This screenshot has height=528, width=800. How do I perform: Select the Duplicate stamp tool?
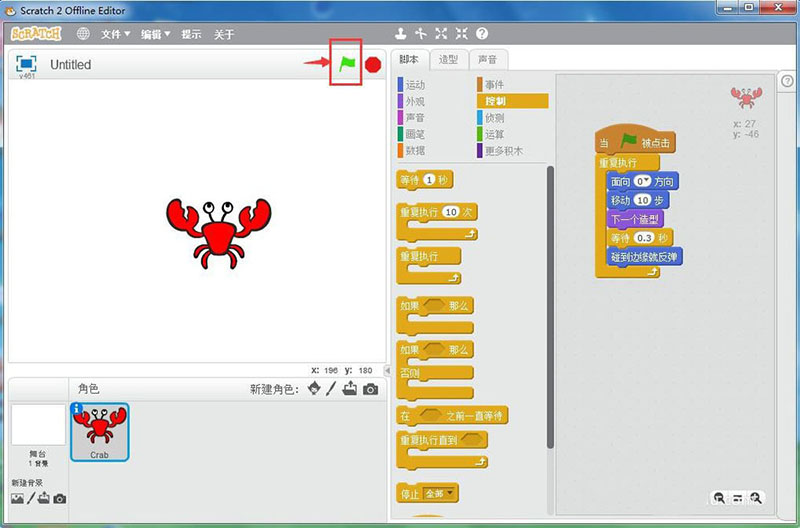coord(401,34)
